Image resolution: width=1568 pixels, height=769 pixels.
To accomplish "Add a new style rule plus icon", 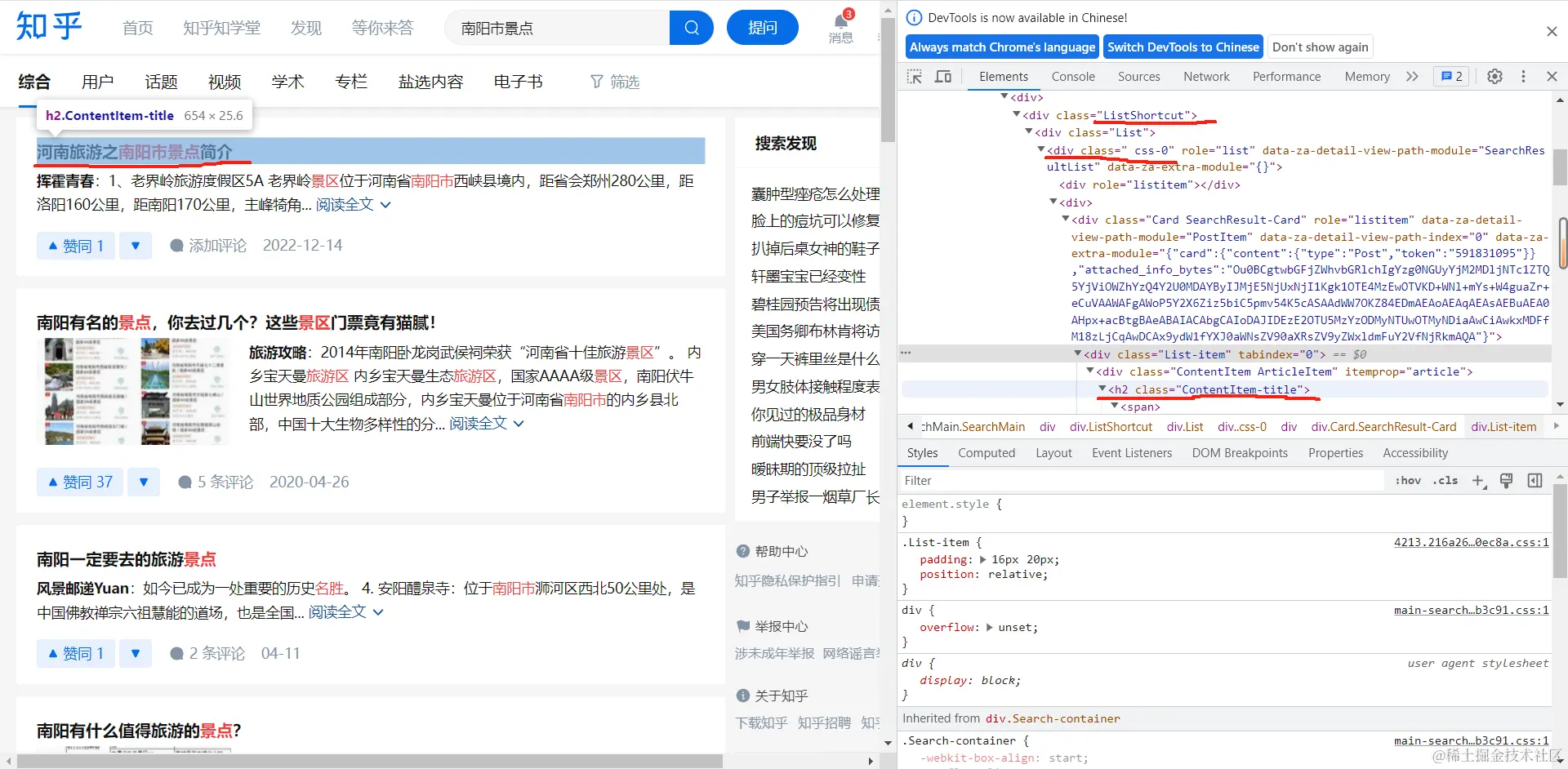I will (1479, 481).
